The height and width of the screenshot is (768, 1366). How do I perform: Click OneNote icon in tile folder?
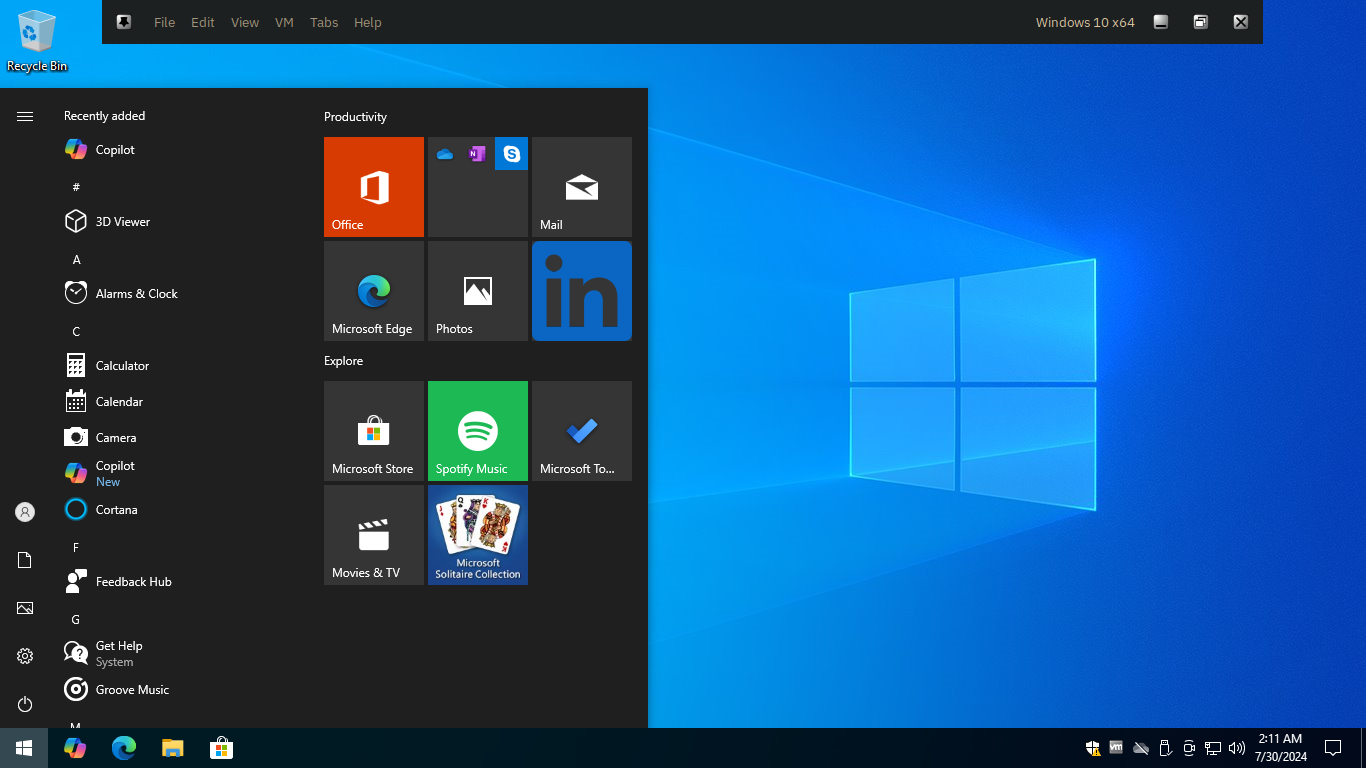477,154
